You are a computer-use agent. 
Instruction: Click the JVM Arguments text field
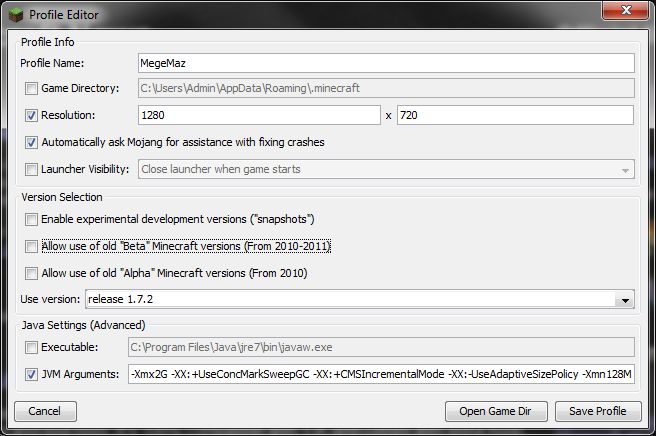[x=381, y=374]
